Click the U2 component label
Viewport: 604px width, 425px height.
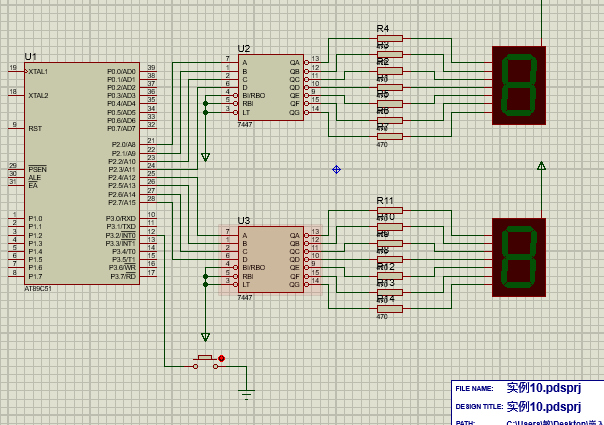(244, 49)
